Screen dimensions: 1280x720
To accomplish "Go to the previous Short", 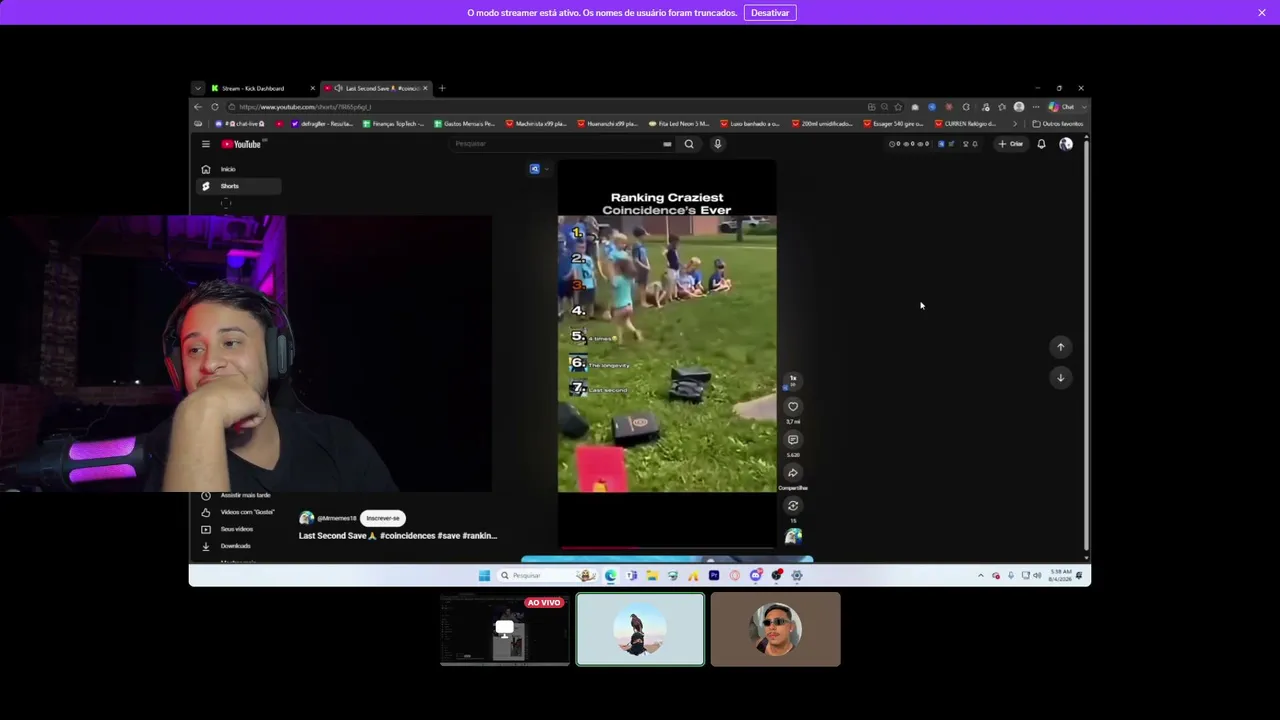I will (1061, 347).
